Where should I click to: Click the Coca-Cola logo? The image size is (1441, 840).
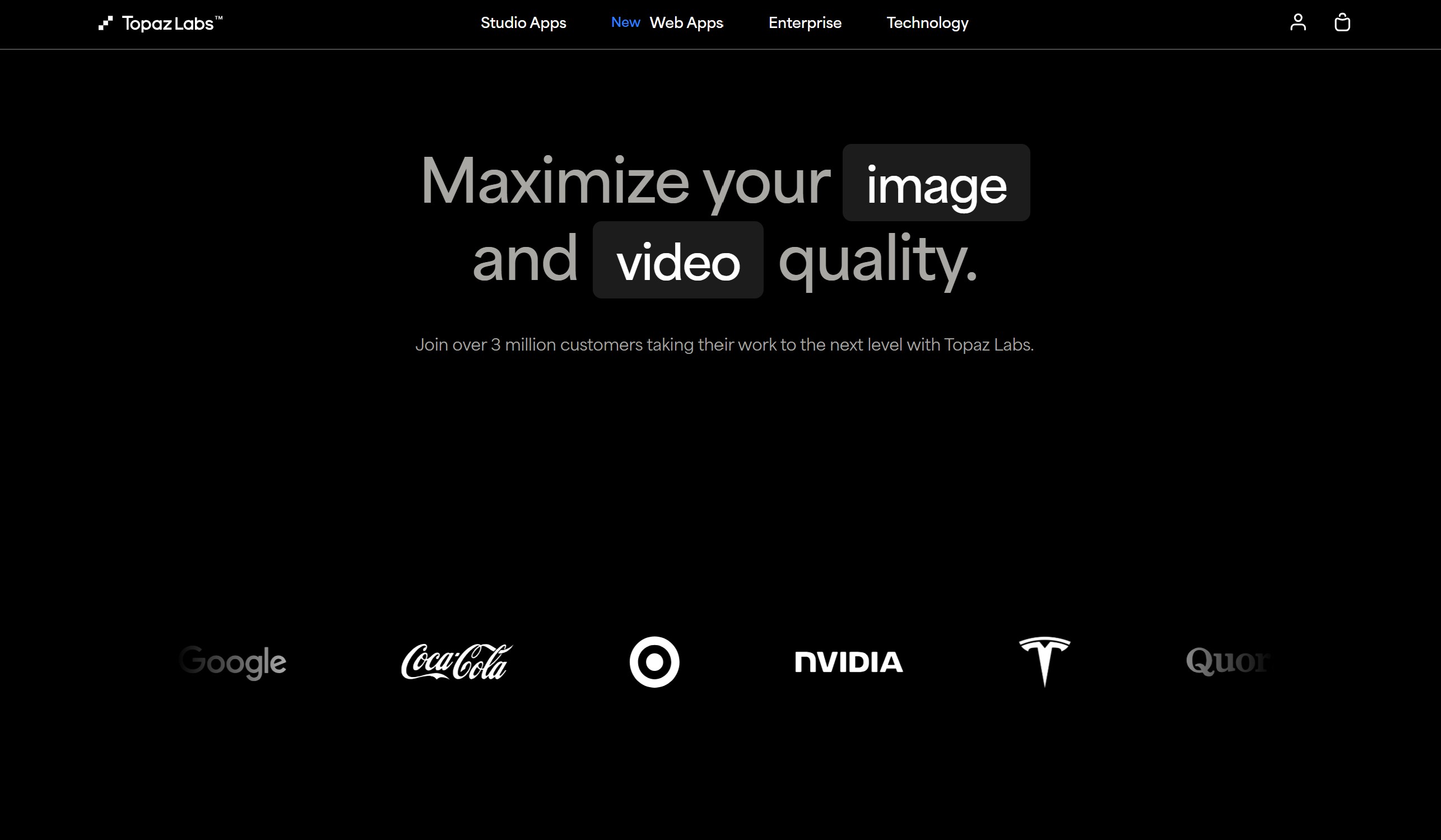[x=456, y=662]
